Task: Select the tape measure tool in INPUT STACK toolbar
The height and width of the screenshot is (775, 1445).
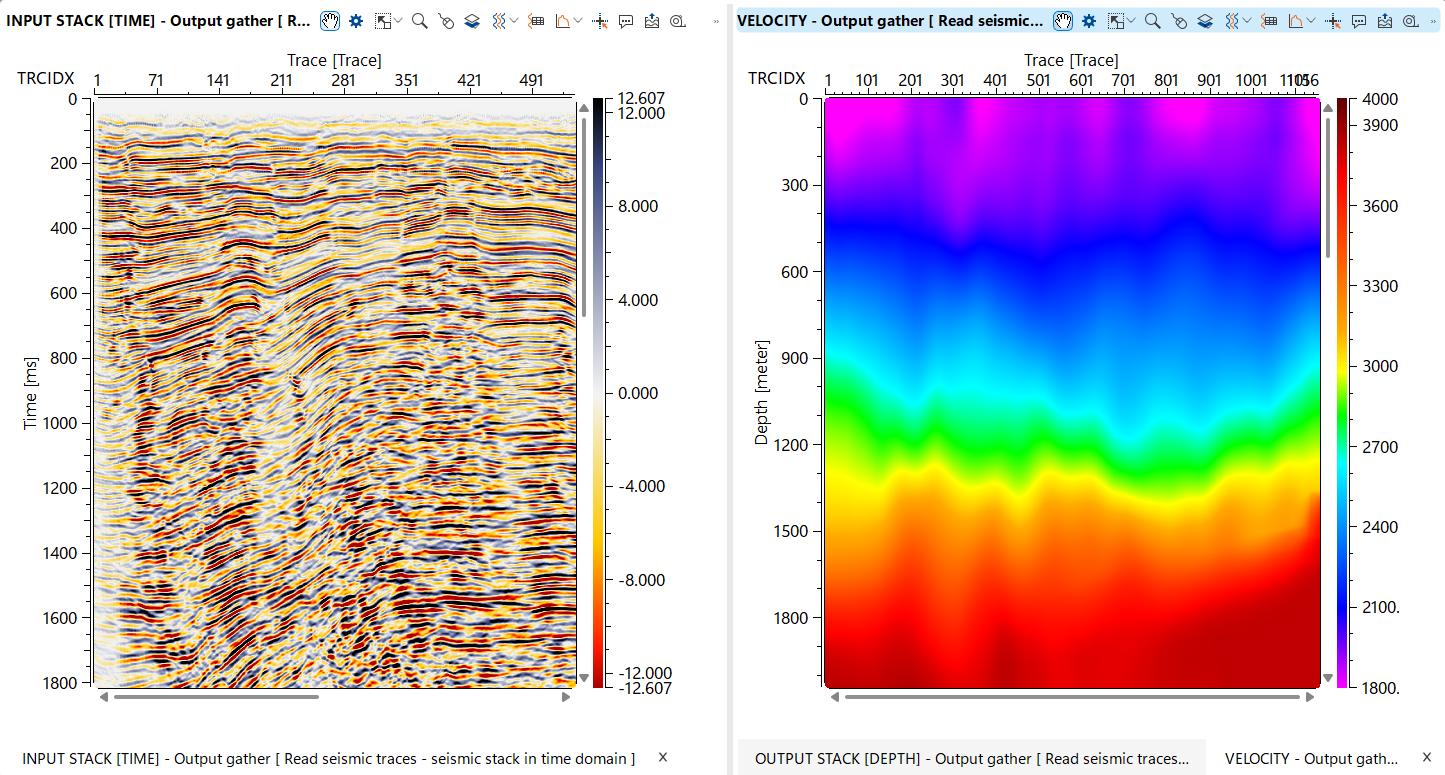Action: pyautogui.click(x=678, y=21)
